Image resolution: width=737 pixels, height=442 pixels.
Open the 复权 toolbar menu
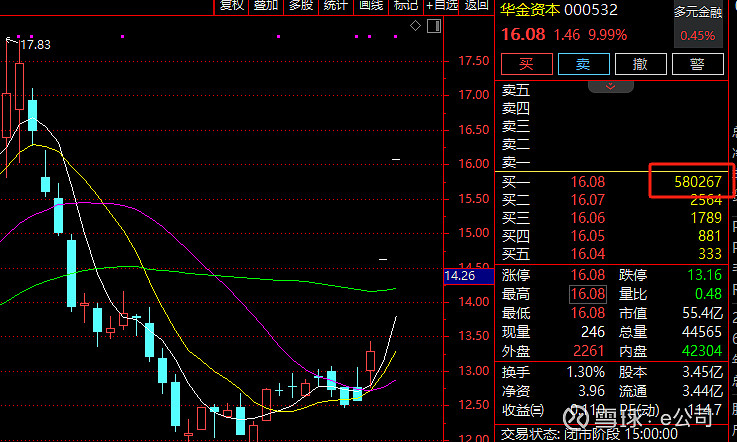click(x=232, y=6)
